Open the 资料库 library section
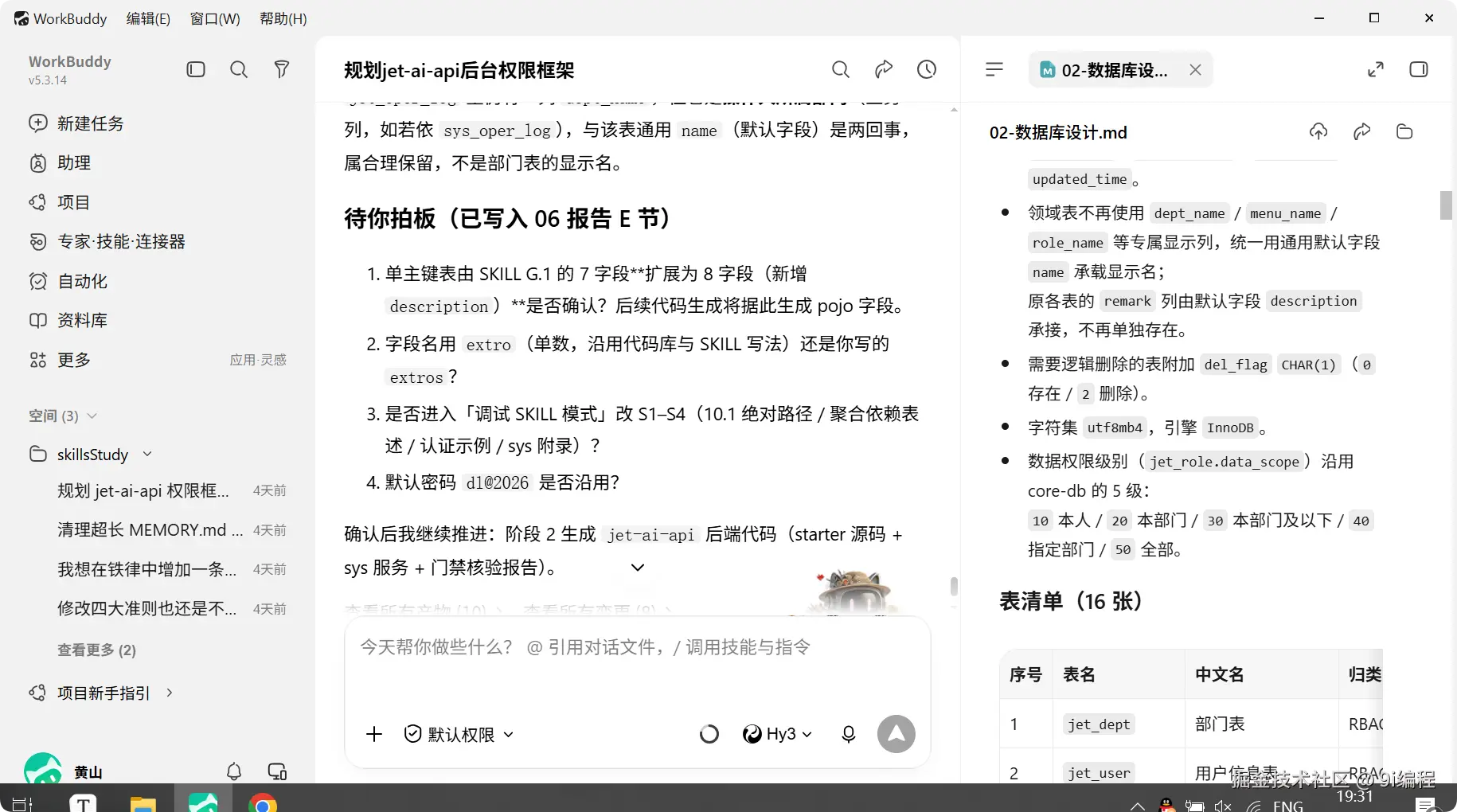 [68, 320]
